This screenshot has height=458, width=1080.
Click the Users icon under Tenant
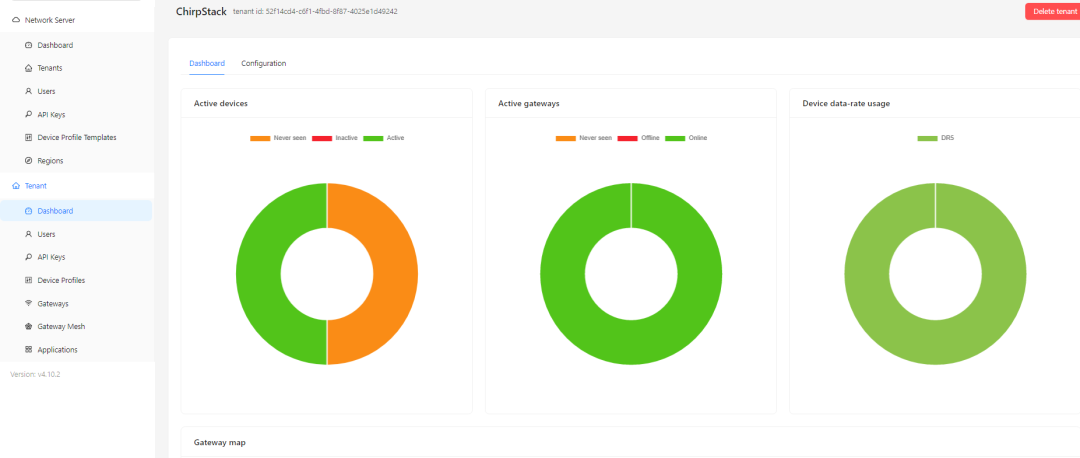pyautogui.click(x=28, y=234)
